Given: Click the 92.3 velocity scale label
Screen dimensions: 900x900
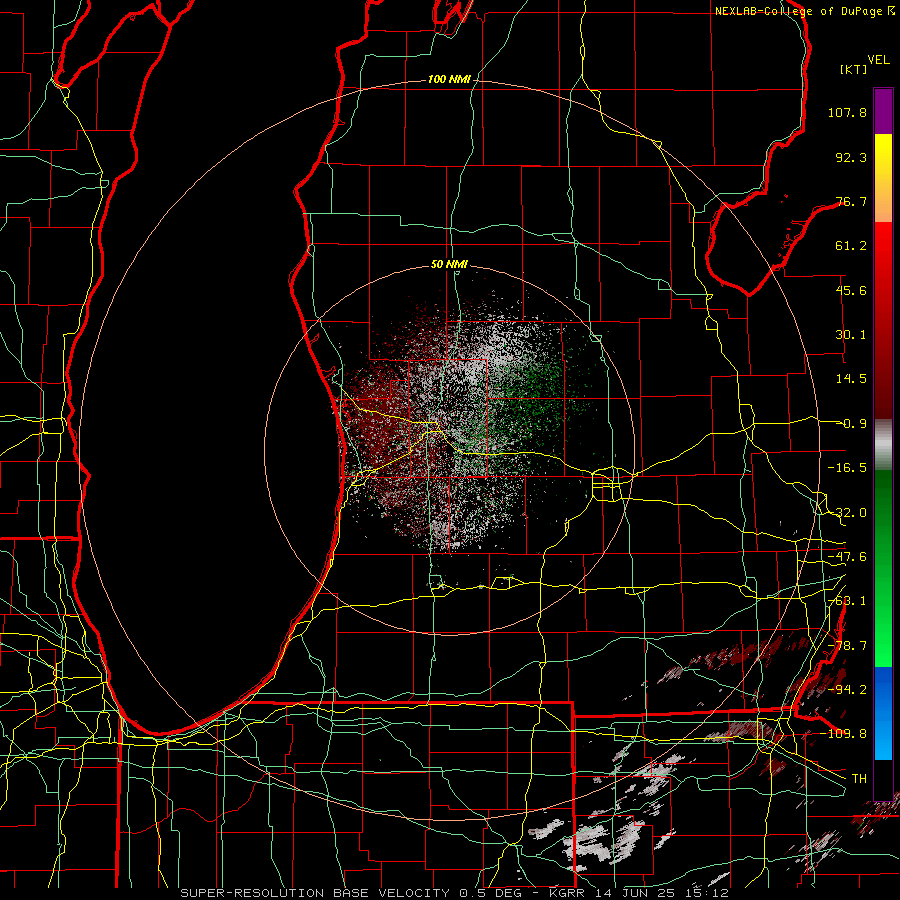Looking at the screenshot, I should [x=851, y=157].
